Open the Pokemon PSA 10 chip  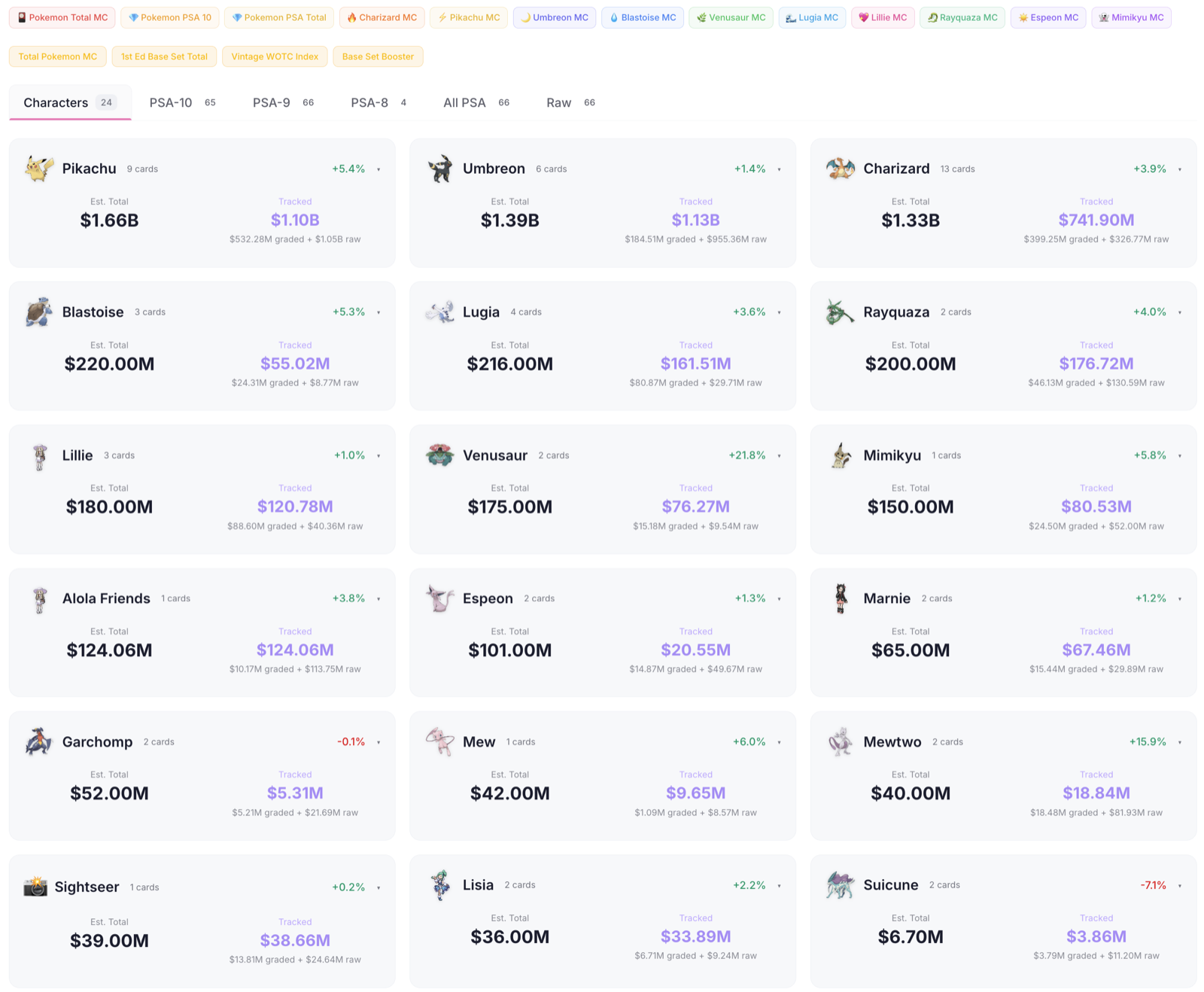pos(170,17)
